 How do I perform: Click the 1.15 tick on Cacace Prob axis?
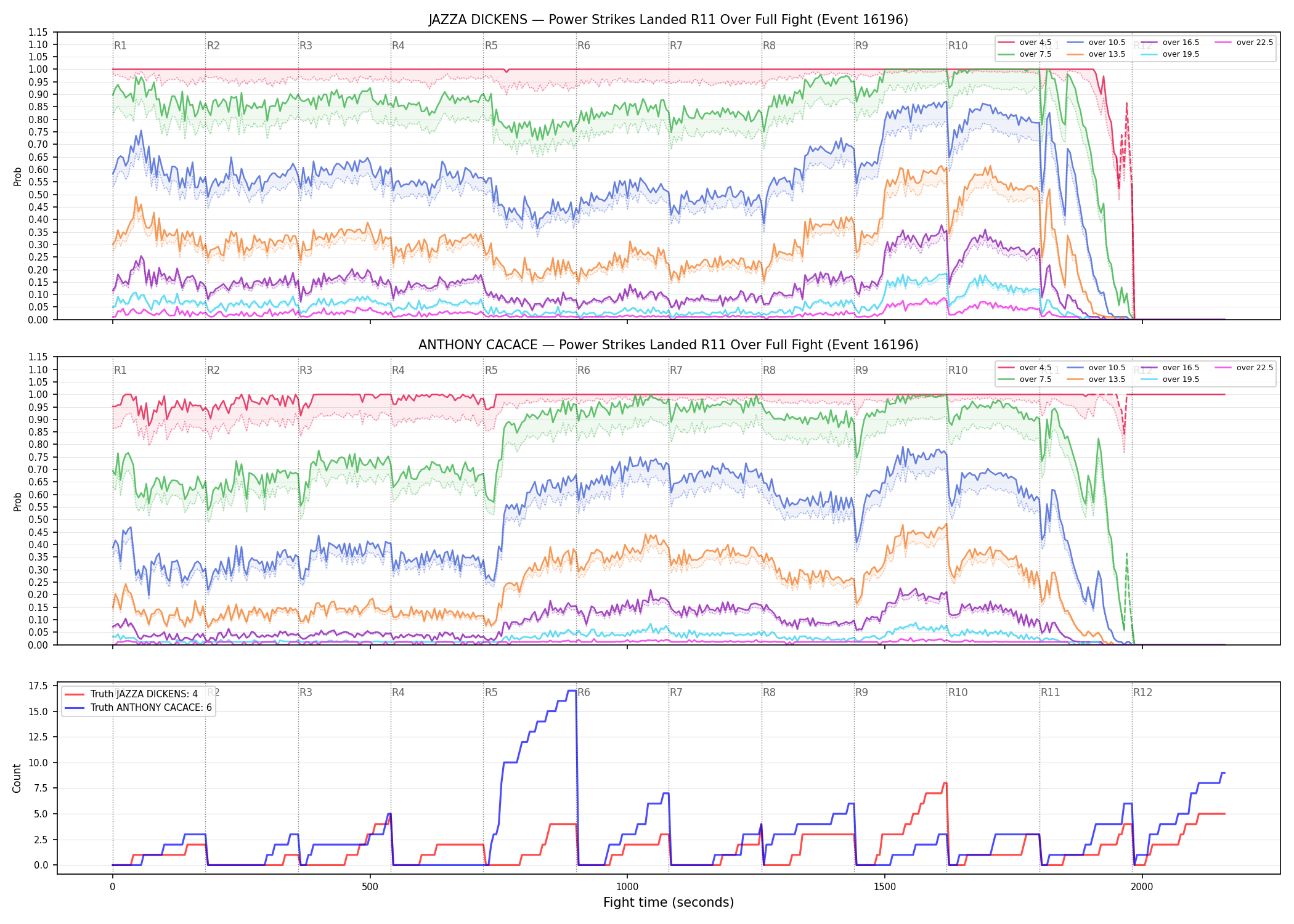[x=38, y=357]
